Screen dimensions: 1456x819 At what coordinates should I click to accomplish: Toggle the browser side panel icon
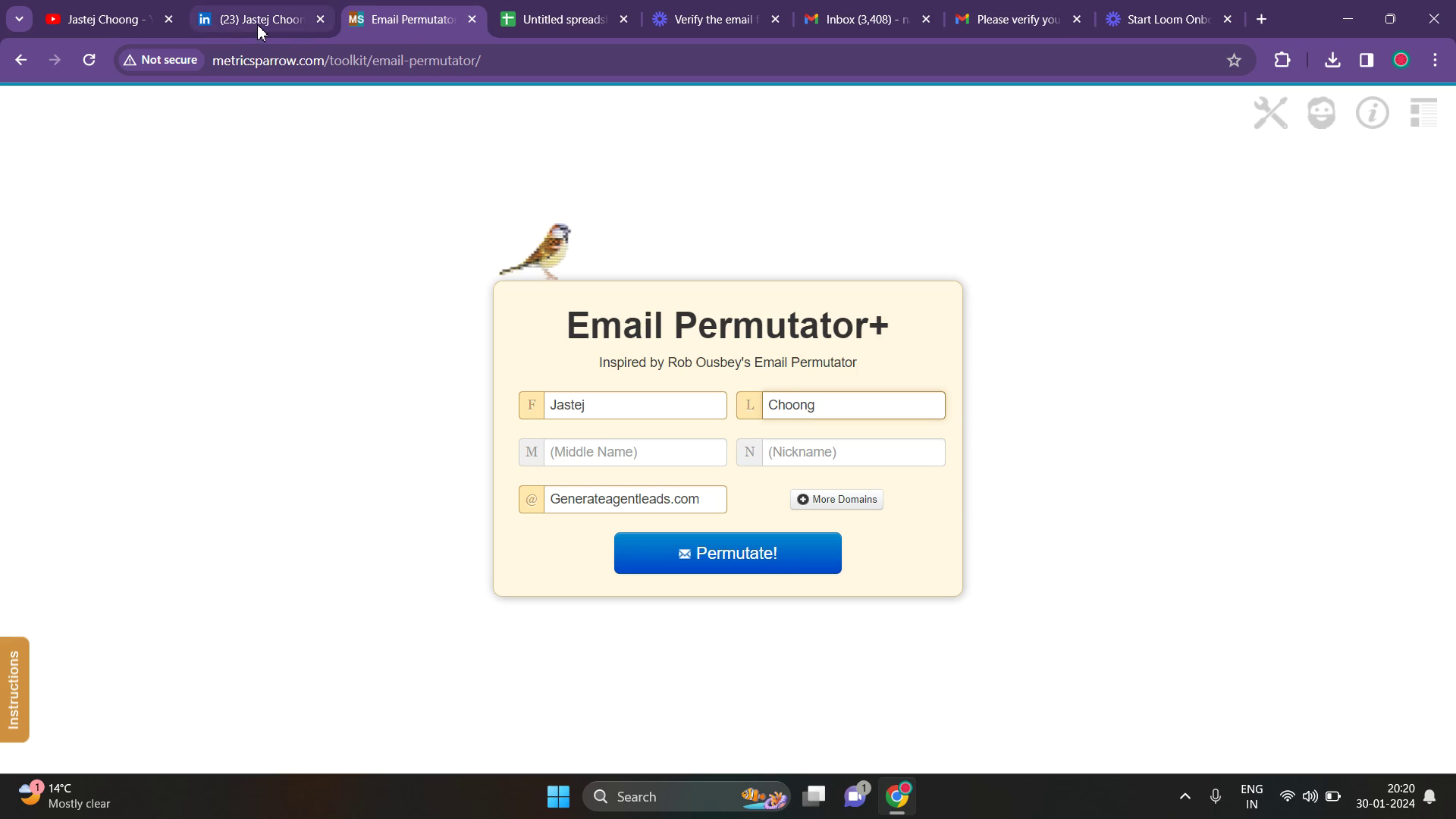tap(1367, 61)
